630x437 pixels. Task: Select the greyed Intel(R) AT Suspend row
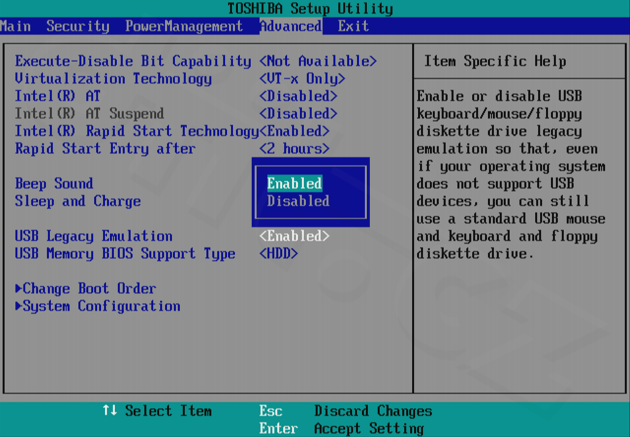pos(89,114)
